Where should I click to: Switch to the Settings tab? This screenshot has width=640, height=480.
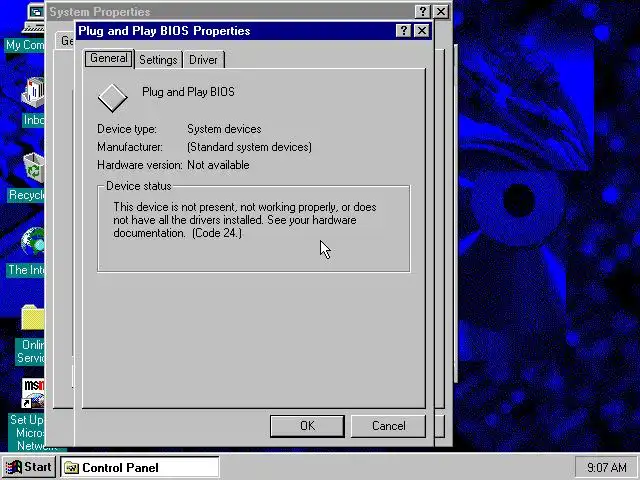click(158, 60)
